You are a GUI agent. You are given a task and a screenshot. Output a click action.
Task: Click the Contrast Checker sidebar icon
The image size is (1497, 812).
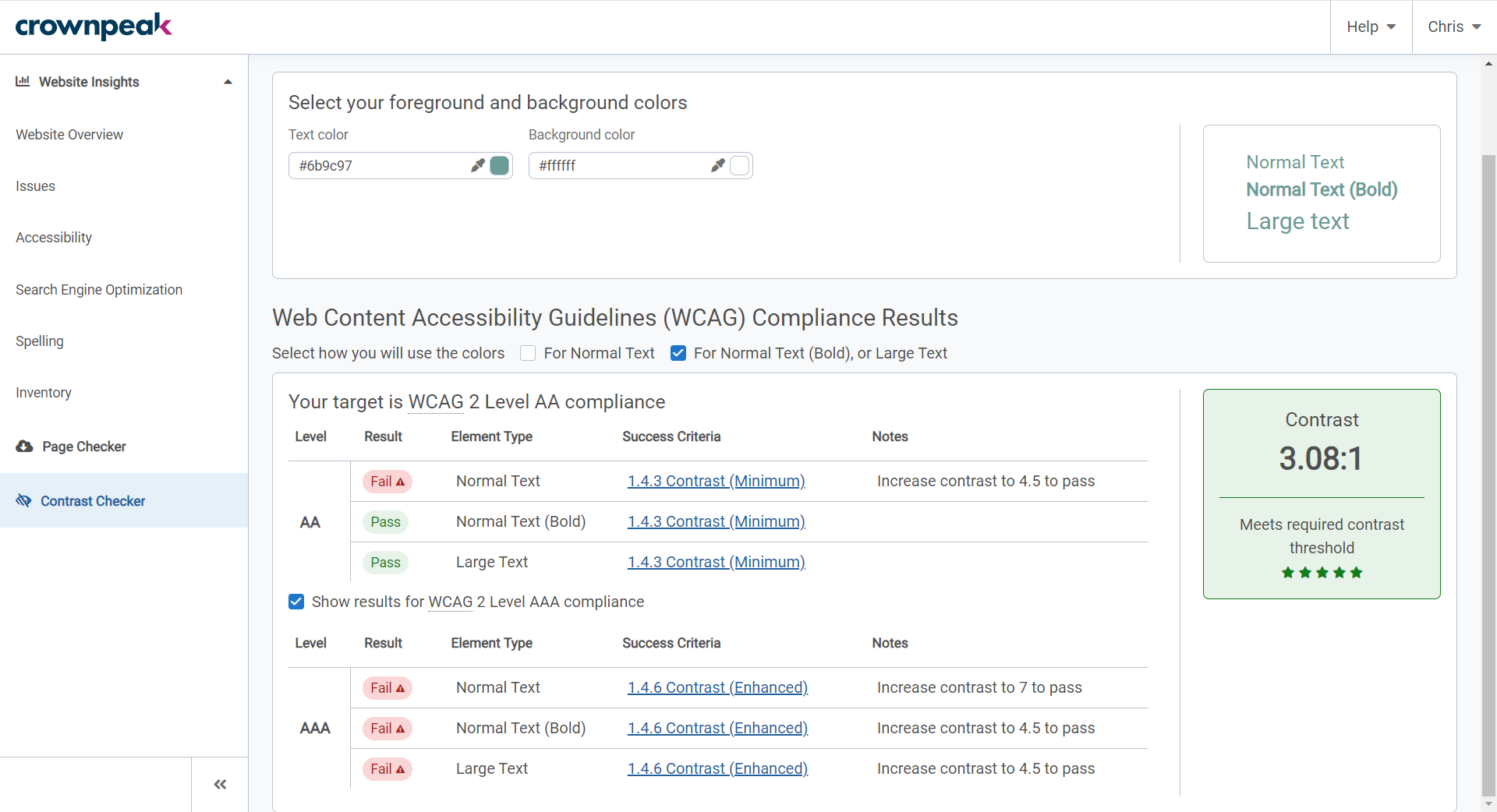pyautogui.click(x=24, y=500)
